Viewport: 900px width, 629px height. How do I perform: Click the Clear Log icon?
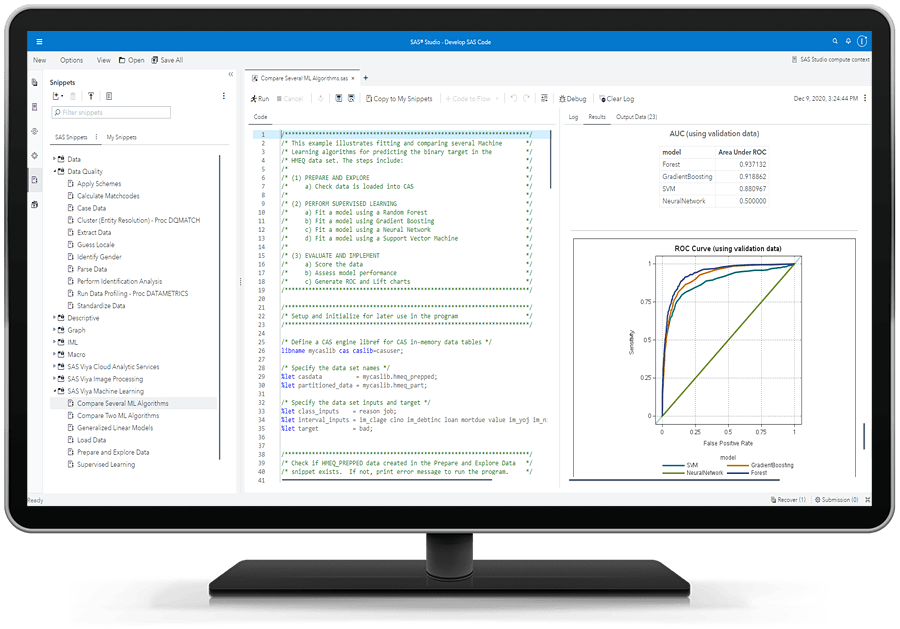click(x=615, y=99)
